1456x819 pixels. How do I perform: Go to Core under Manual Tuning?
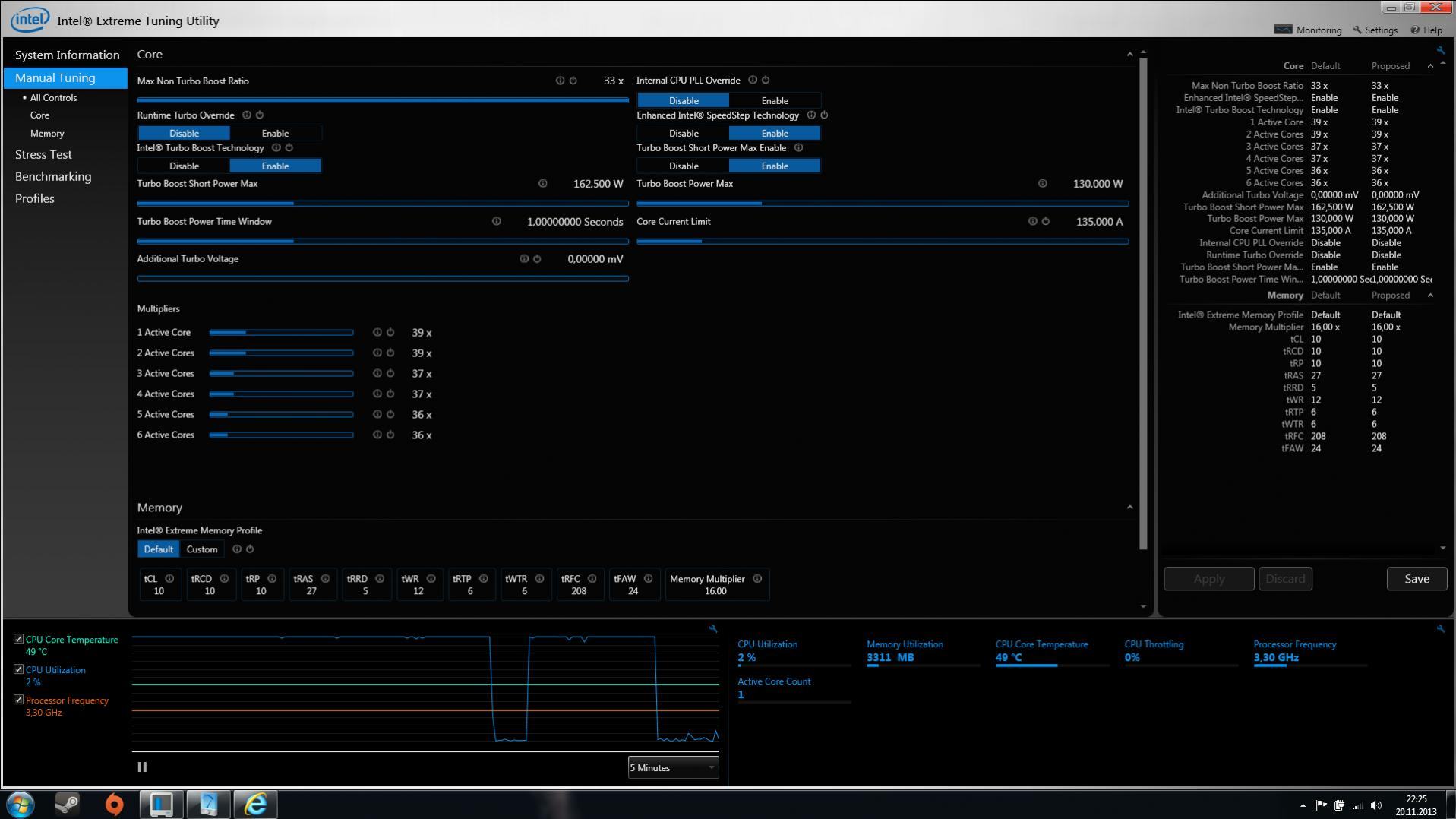point(39,115)
